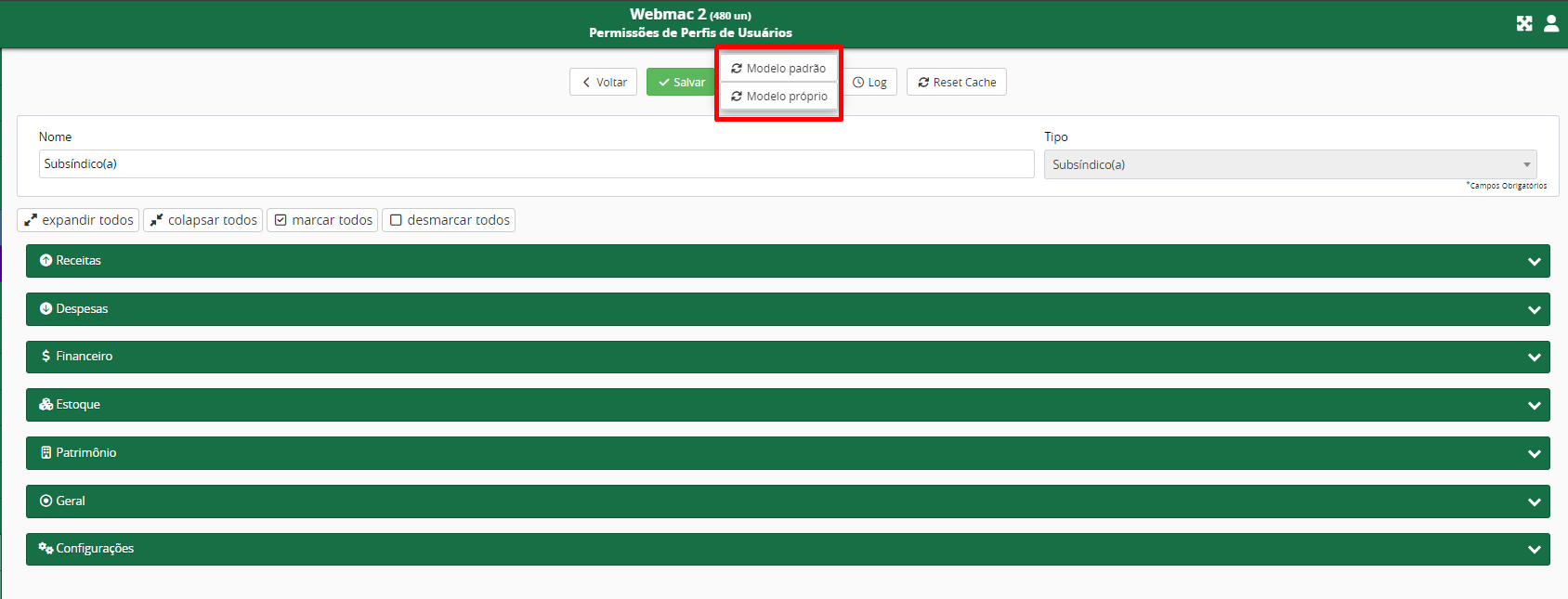1568x599 pixels.
Task: Click the Salvar button
Action: point(681,83)
